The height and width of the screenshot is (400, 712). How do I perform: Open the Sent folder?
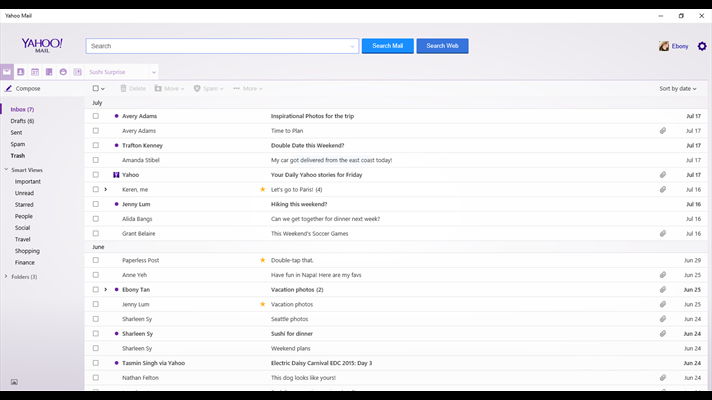[x=16, y=133]
